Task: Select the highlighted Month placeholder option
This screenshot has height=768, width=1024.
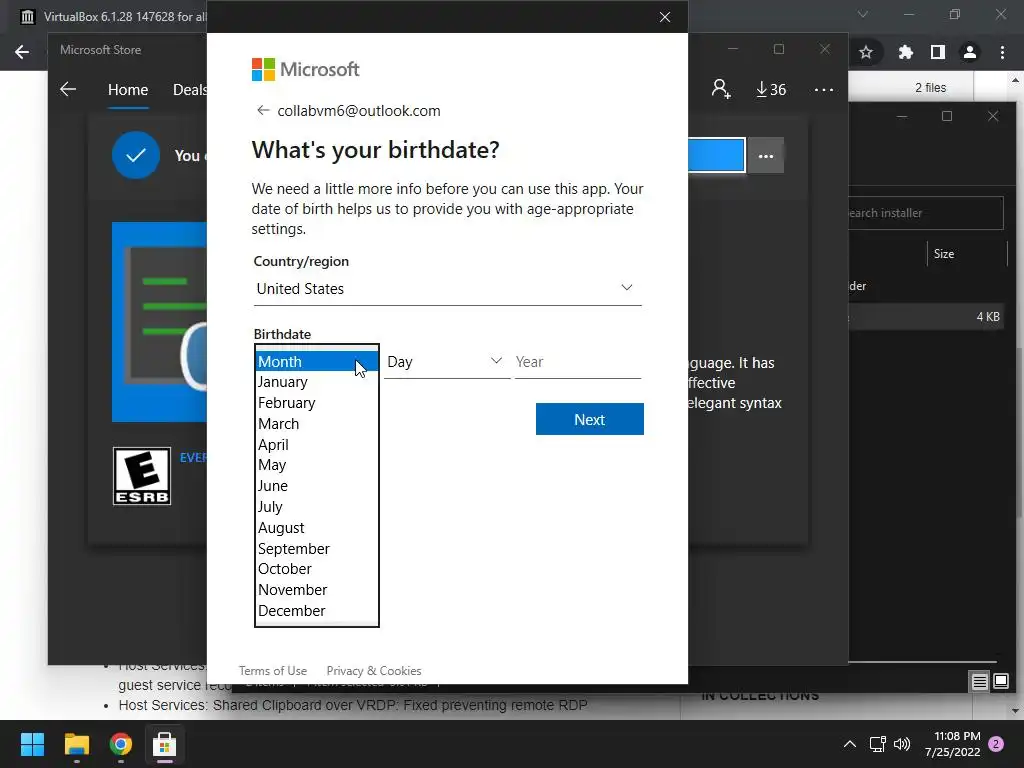Action: point(316,361)
